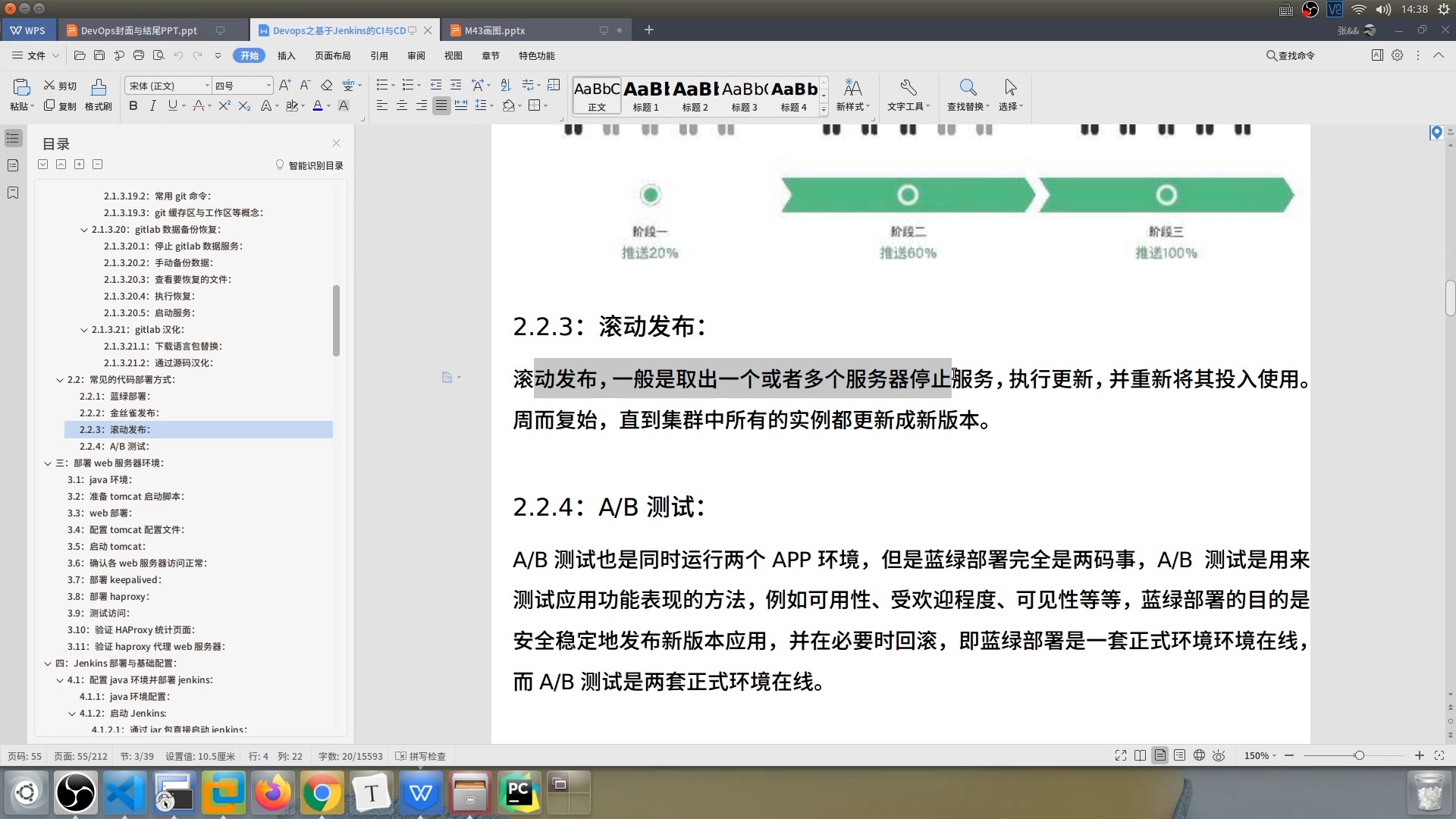This screenshot has width=1456, height=819.
Task: Open the bookmark pane from left sidebar
Action: click(x=13, y=193)
